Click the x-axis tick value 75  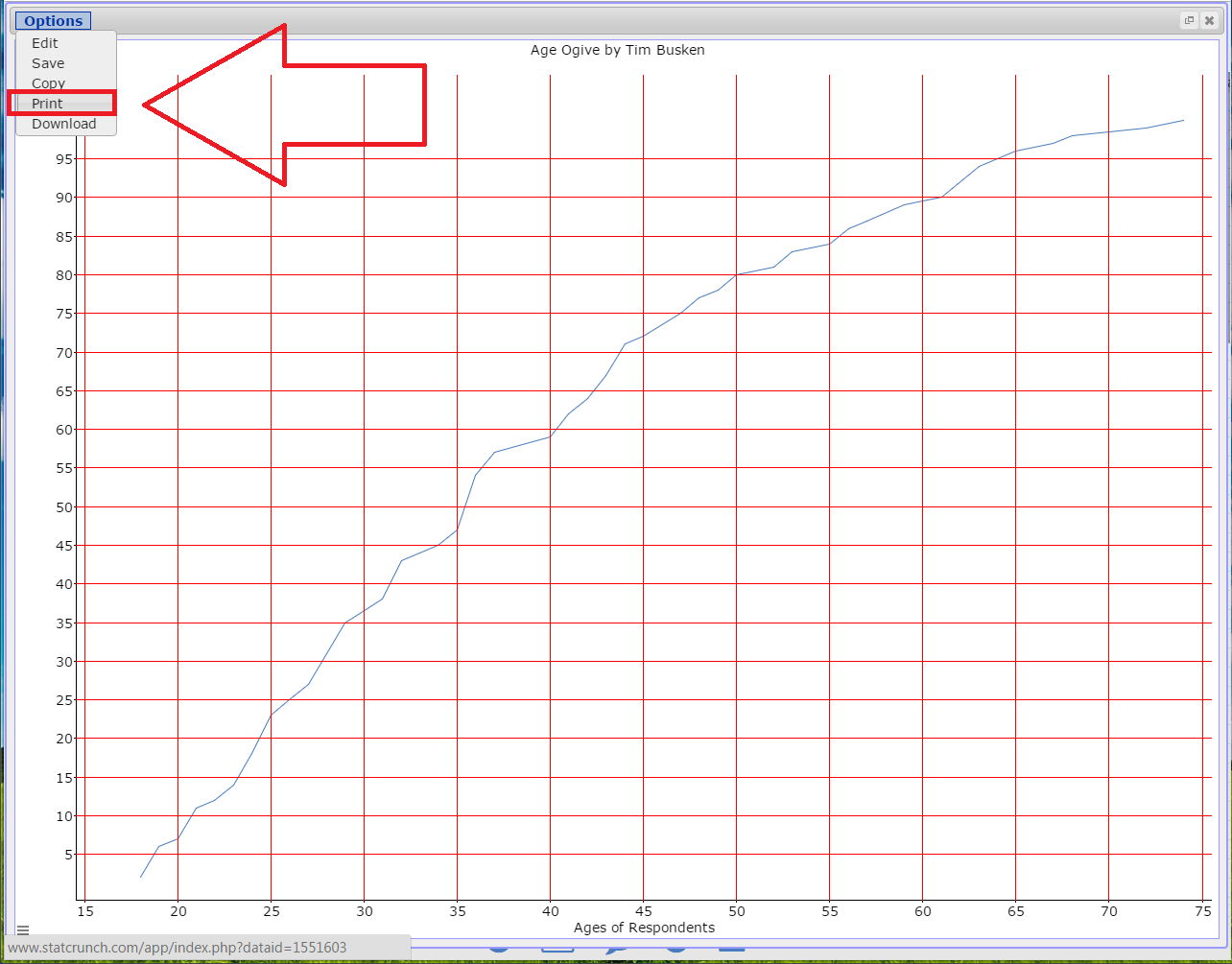pyautogui.click(x=1201, y=909)
